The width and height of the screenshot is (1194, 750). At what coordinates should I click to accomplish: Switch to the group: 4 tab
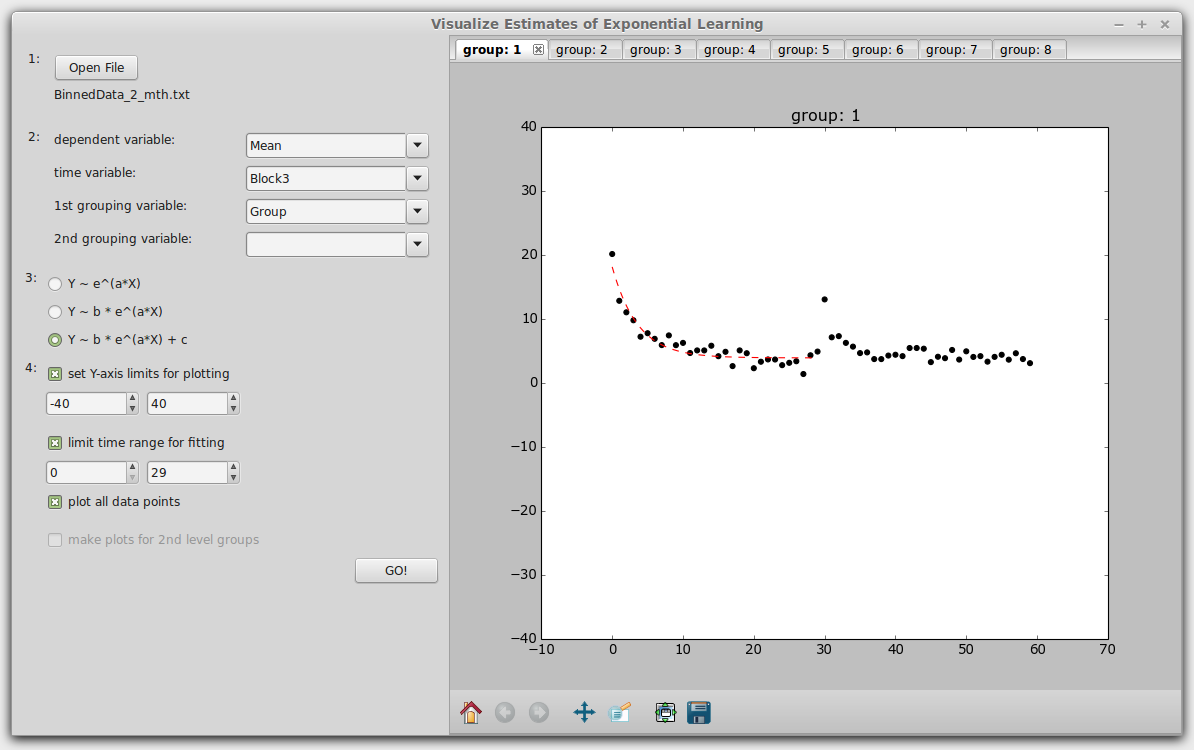[730, 49]
